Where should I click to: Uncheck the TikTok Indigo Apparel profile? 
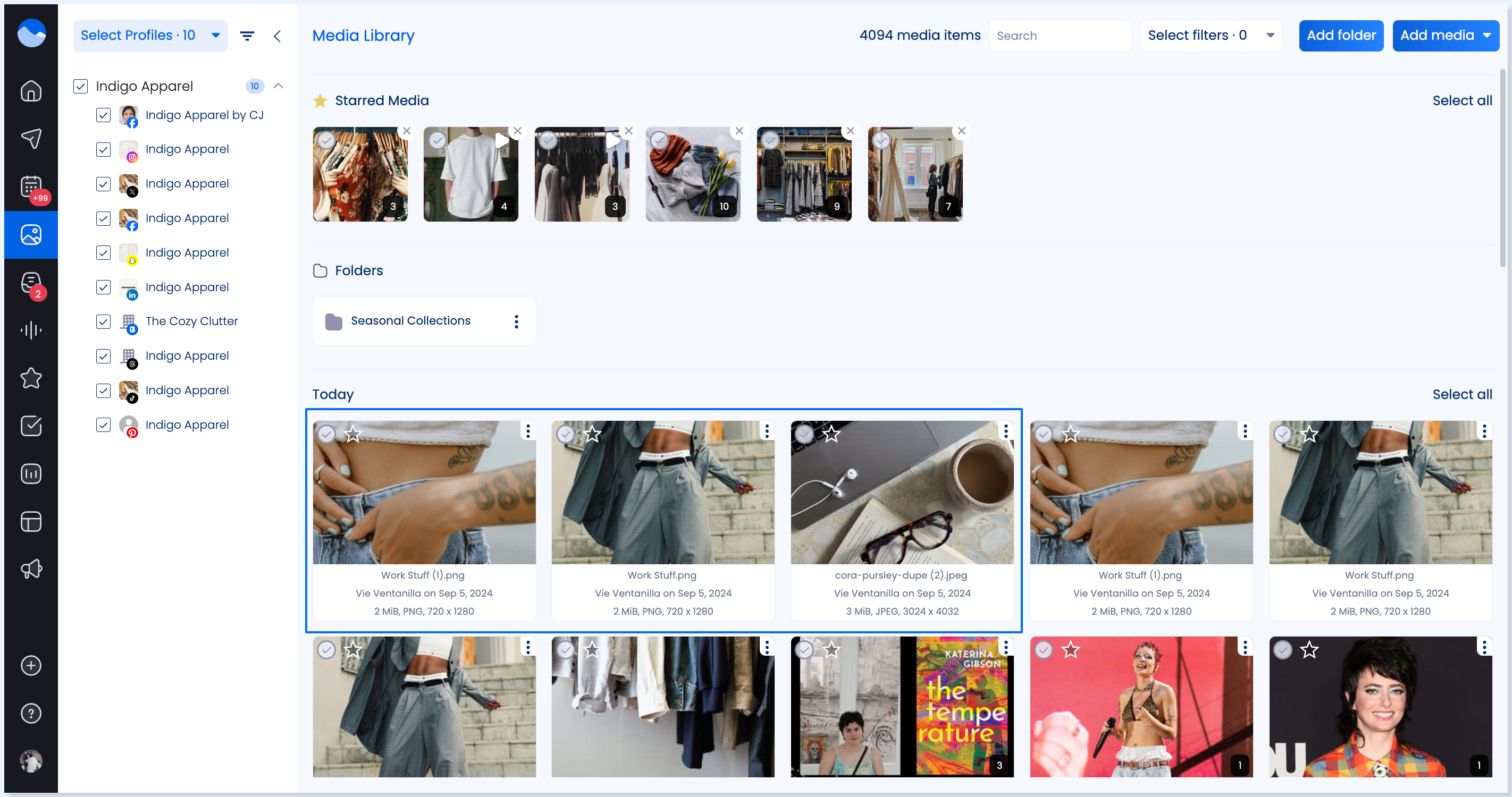click(103, 391)
